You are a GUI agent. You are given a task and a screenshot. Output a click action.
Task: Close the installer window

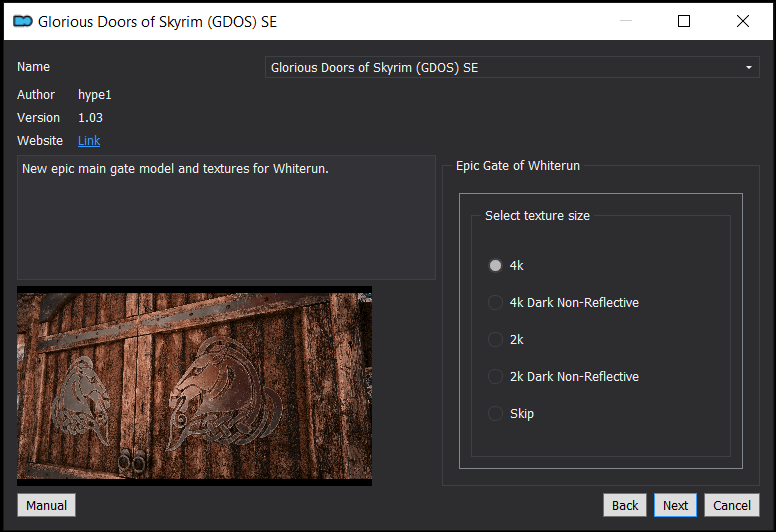tap(742, 21)
